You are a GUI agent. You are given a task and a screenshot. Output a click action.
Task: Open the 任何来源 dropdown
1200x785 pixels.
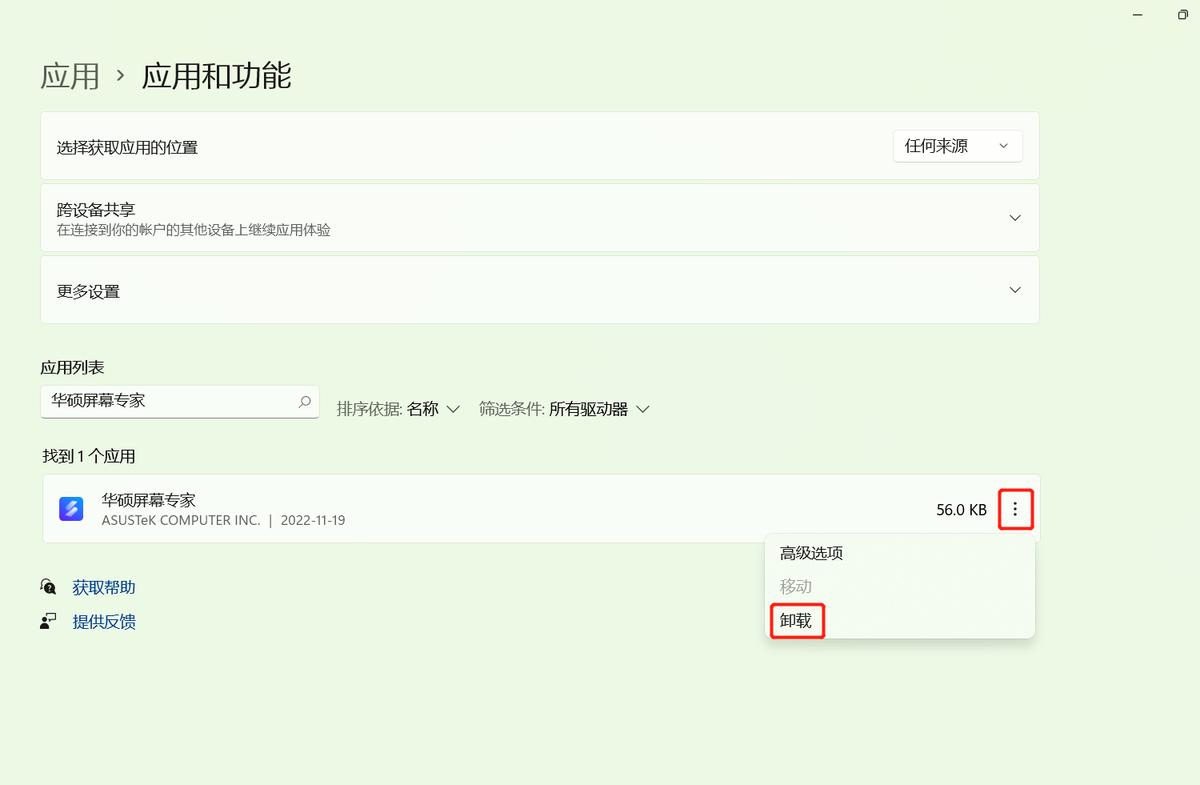click(956, 145)
